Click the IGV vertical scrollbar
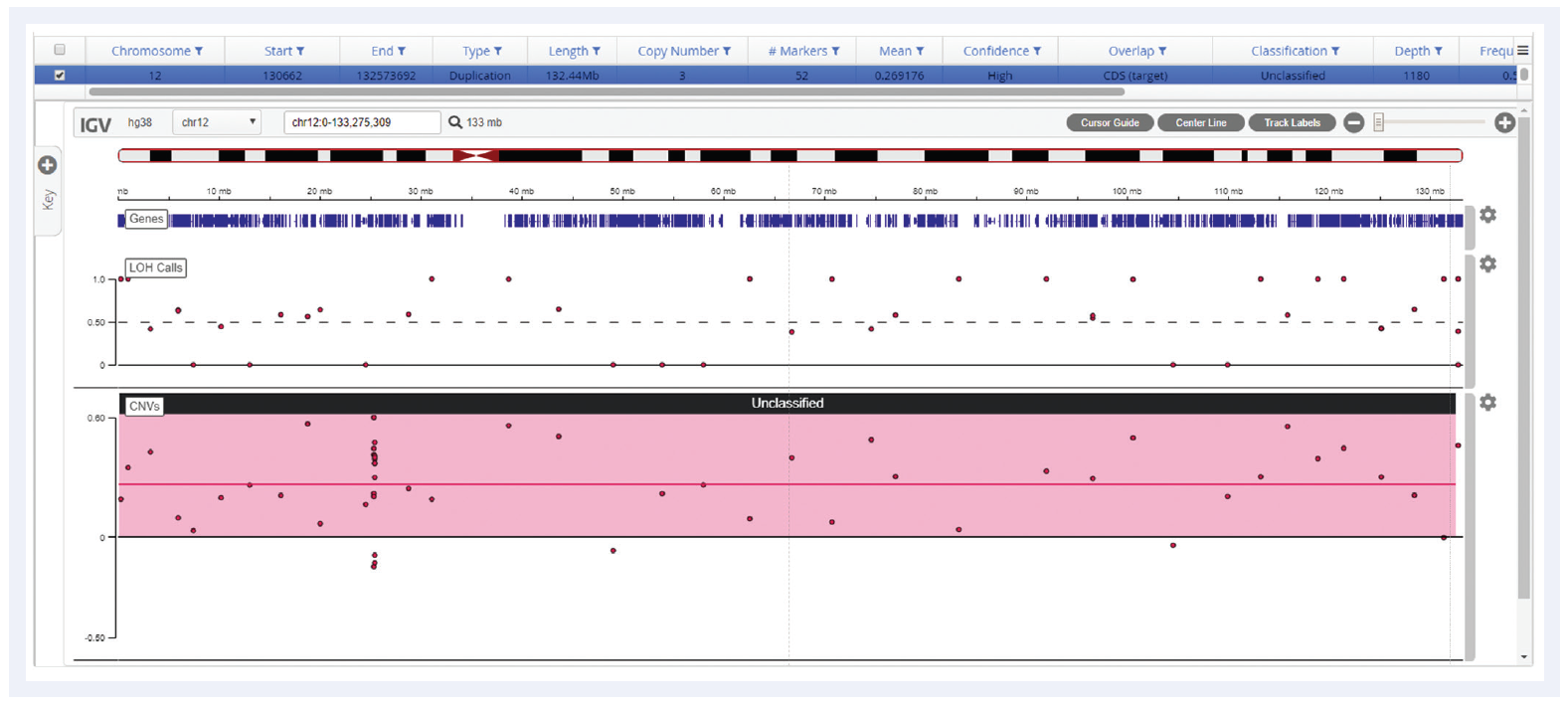The height and width of the screenshot is (707, 1568). [1524, 358]
